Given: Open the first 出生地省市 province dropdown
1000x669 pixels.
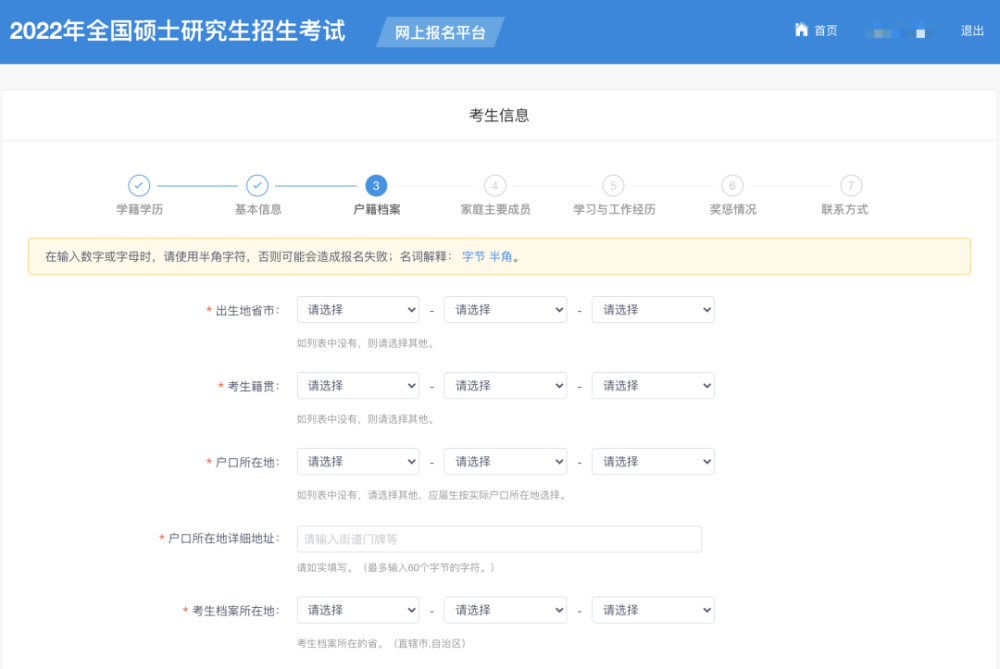Looking at the screenshot, I should 358,310.
